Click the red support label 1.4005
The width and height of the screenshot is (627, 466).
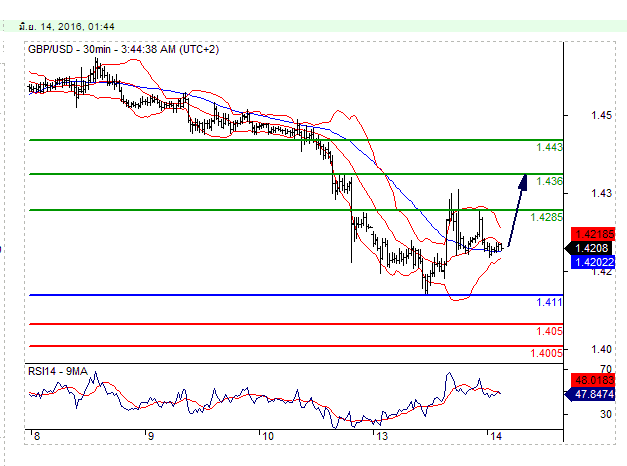(546, 353)
